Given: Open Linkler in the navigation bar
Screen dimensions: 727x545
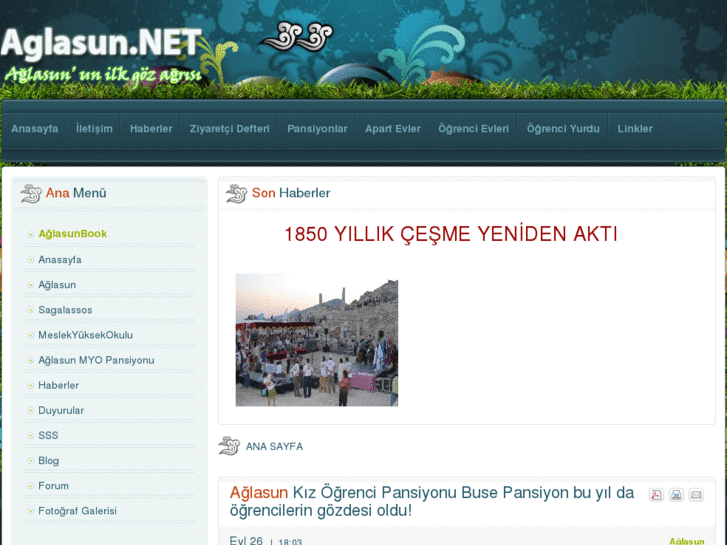Looking at the screenshot, I should (x=635, y=129).
